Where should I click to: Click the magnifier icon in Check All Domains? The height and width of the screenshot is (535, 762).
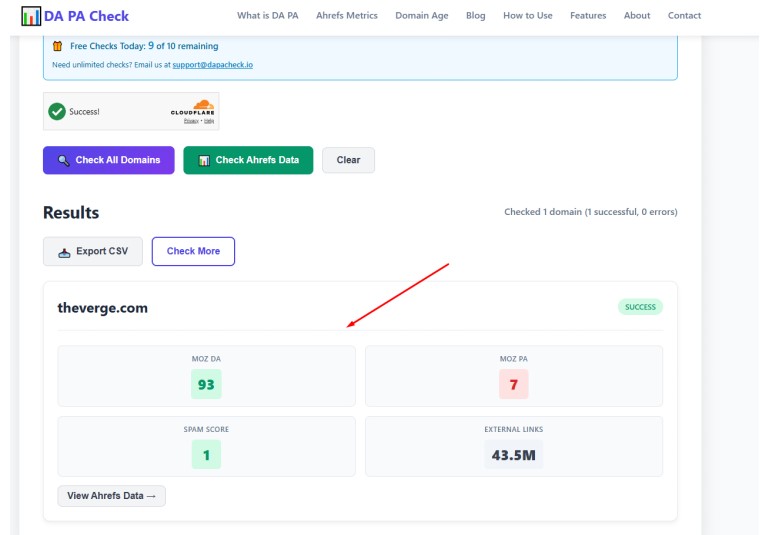(64, 160)
